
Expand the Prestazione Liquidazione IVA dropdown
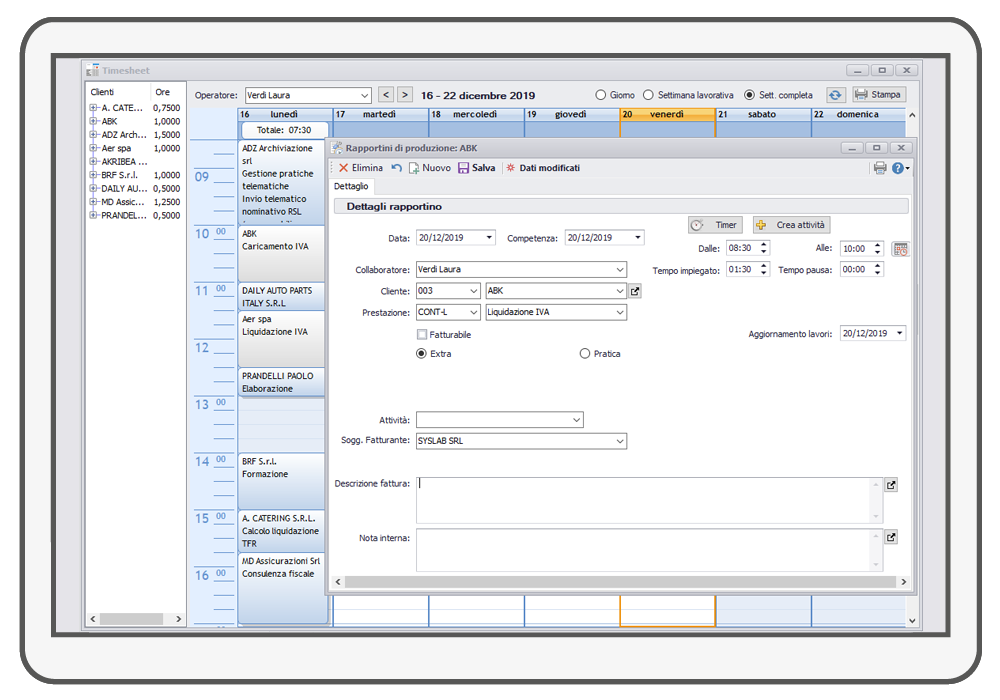(x=620, y=313)
